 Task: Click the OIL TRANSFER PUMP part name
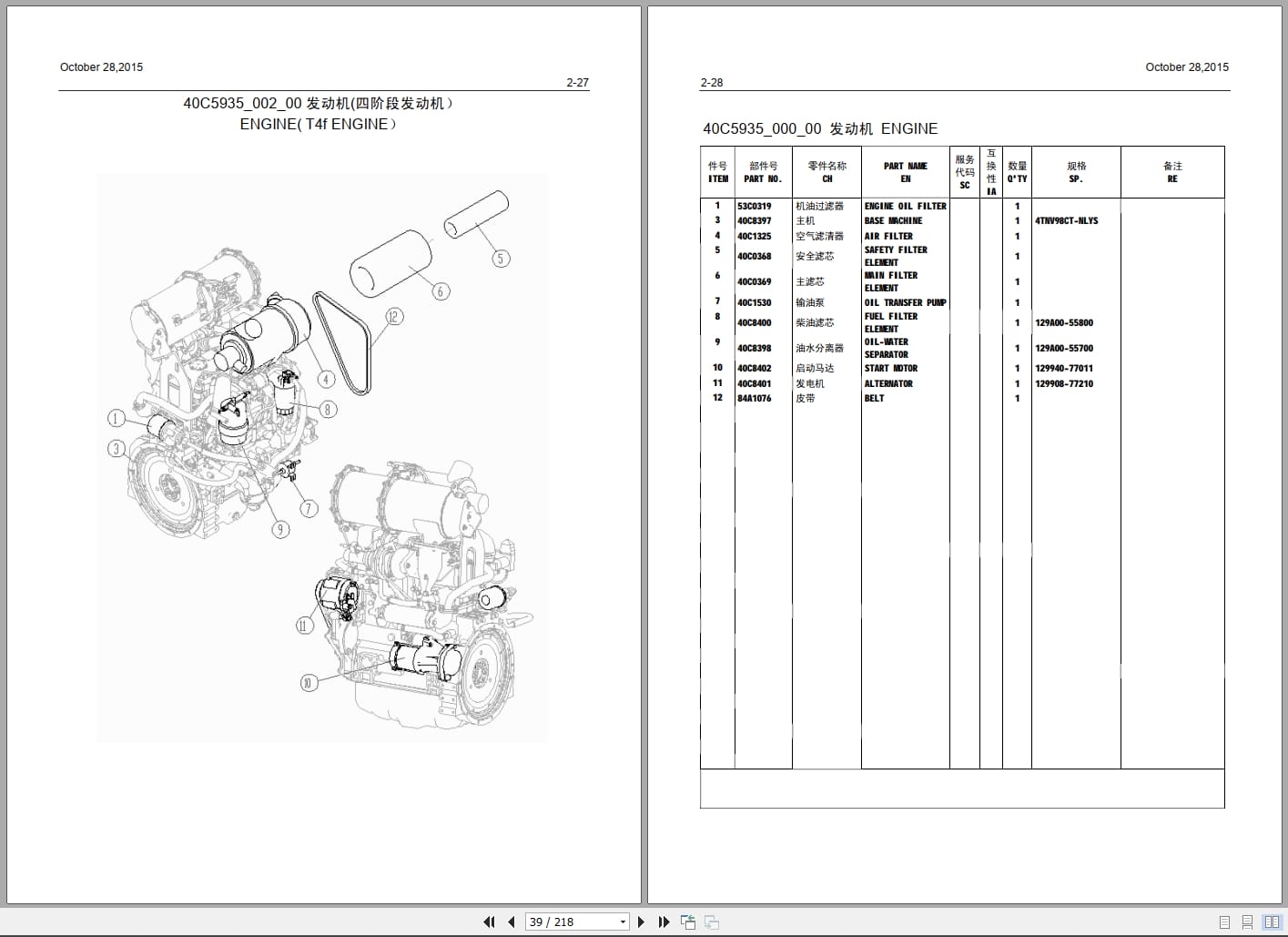click(906, 303)
